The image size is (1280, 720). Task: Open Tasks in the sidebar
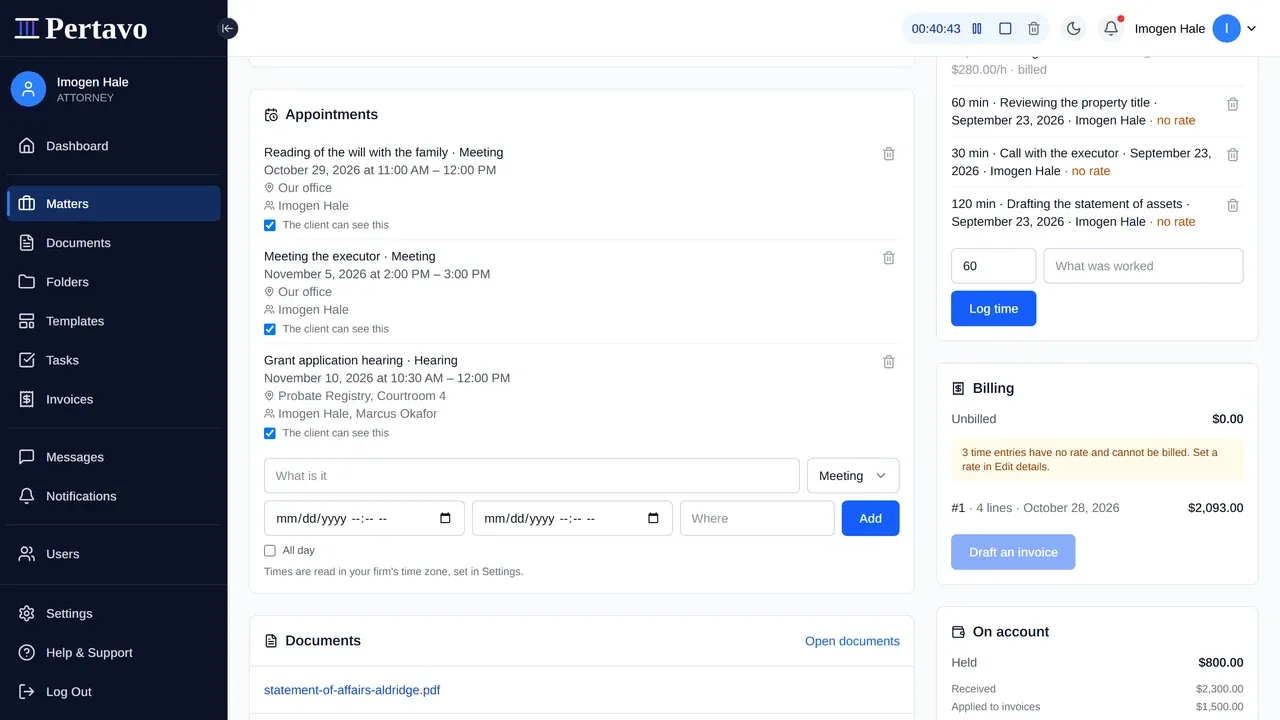(x=114, y=360)
